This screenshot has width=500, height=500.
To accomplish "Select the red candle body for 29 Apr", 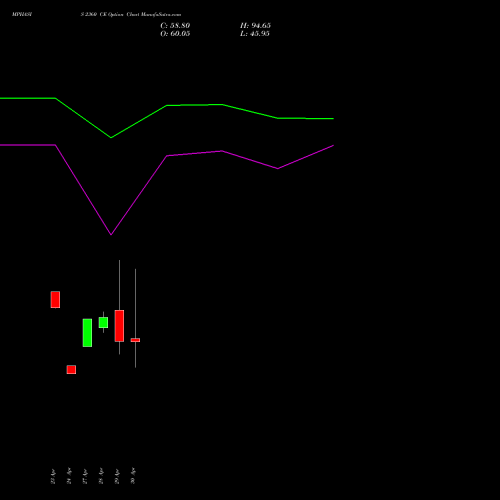I will 119,326.
